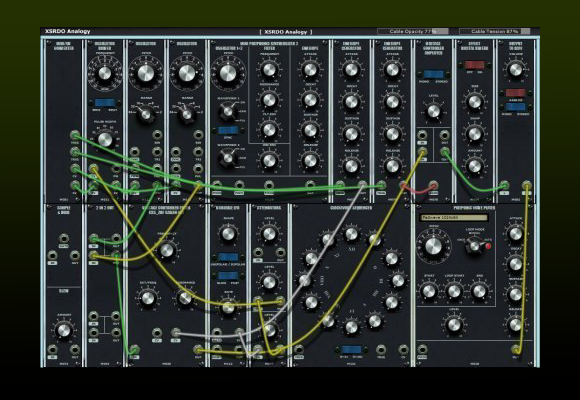Flip the VCA Mono/Stereo switch
This screenshot has height=400, width=580.
pos(433,74)
